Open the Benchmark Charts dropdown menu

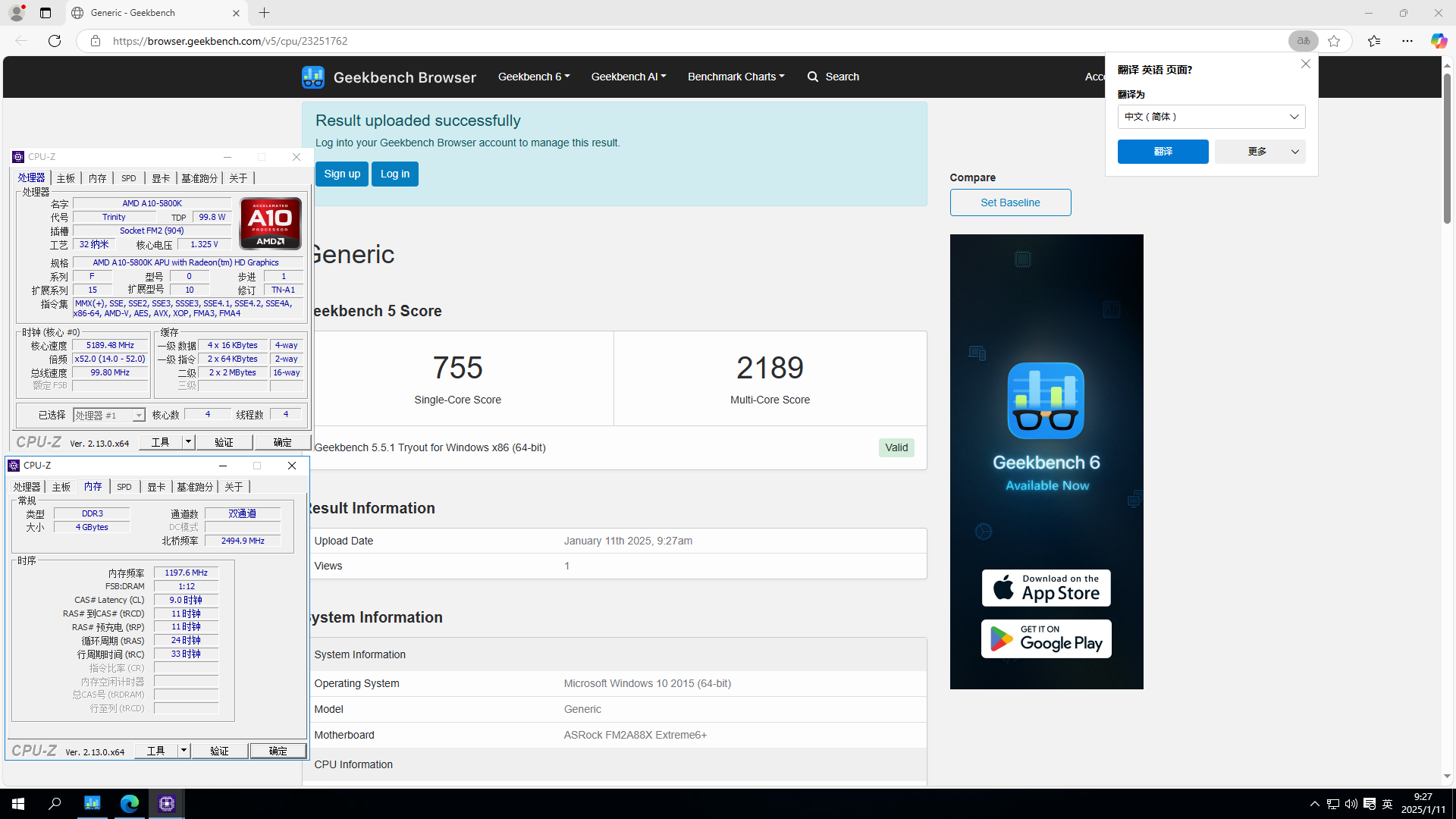(x=736, y=77)
